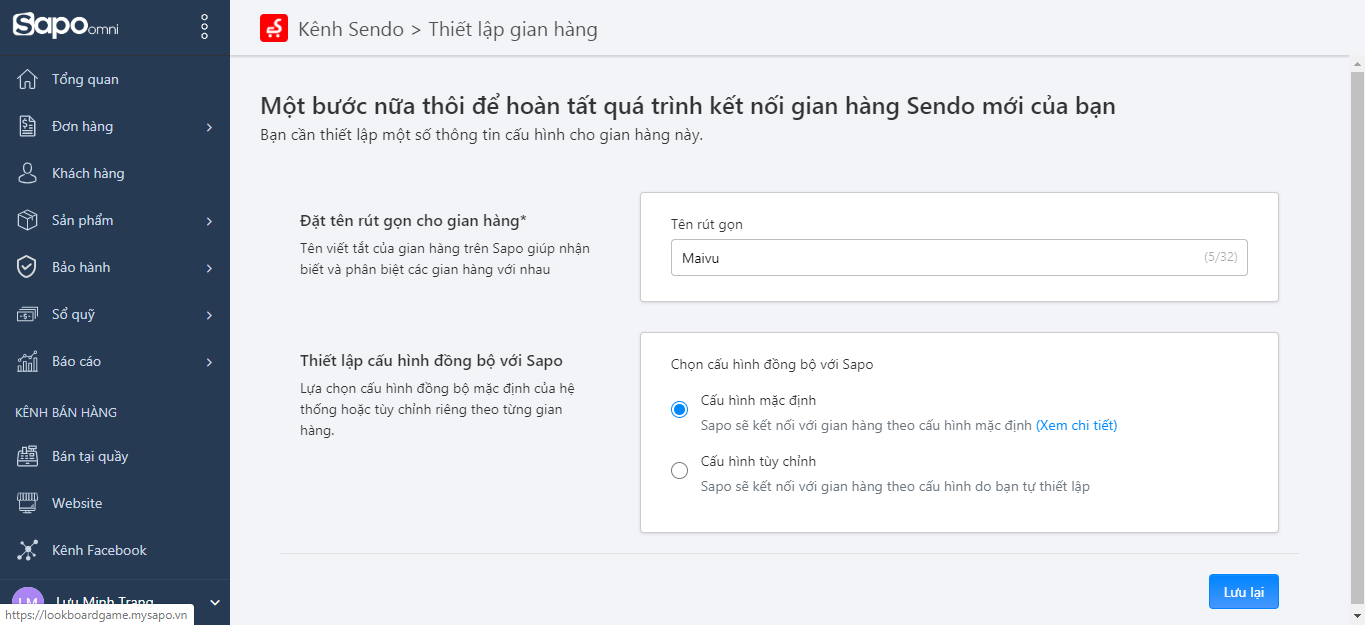The height and width of the screenshot is (625, 1365).
Task: Expand the Sản phẩm submenu
Action: [209, 219]
